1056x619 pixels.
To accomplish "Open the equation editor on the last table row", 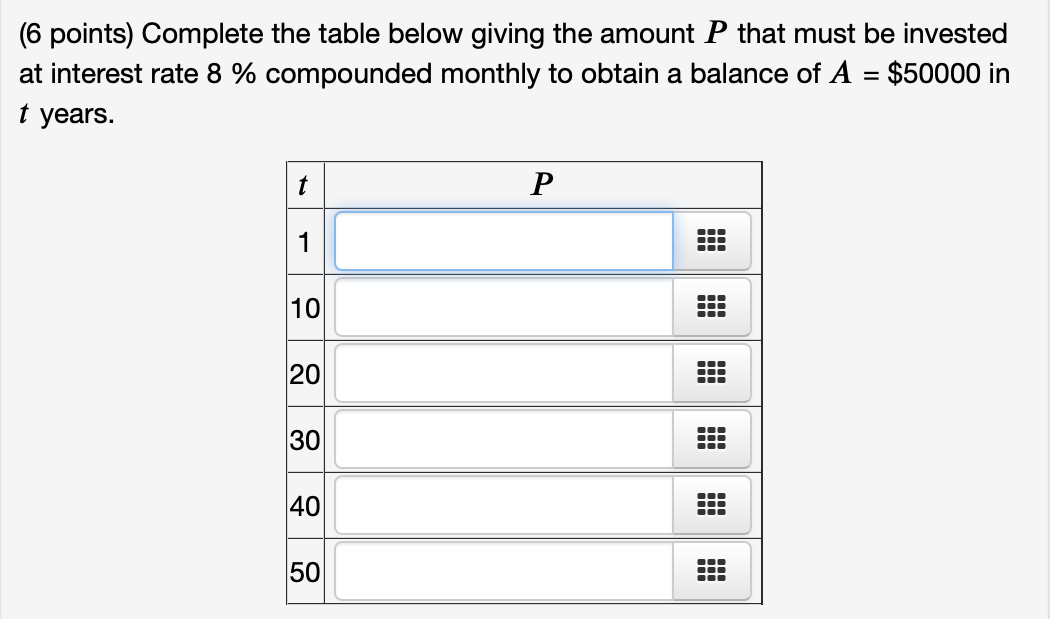I will pos(711,571).
